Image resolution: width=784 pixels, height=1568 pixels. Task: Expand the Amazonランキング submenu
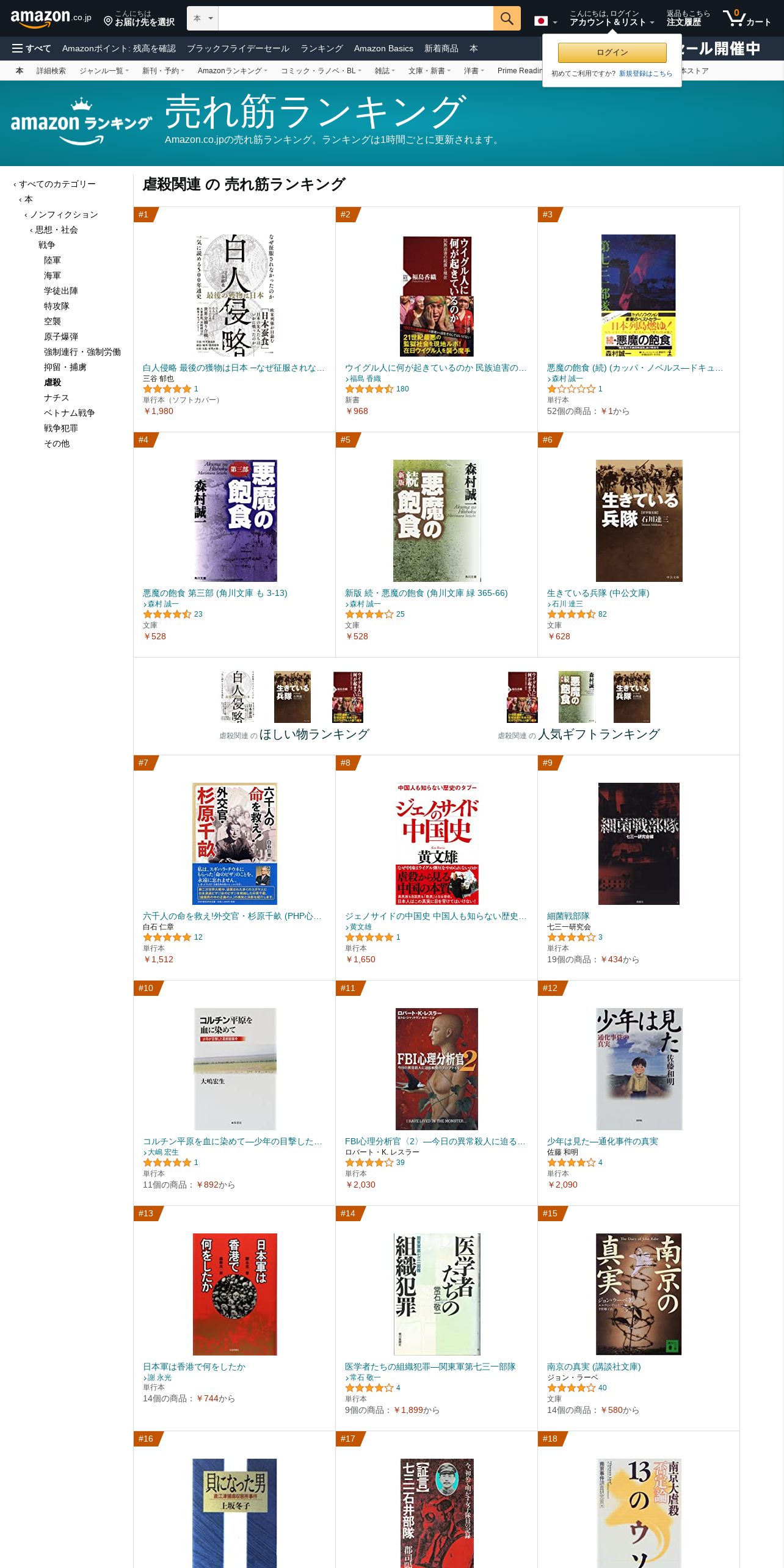click(232, 71)
